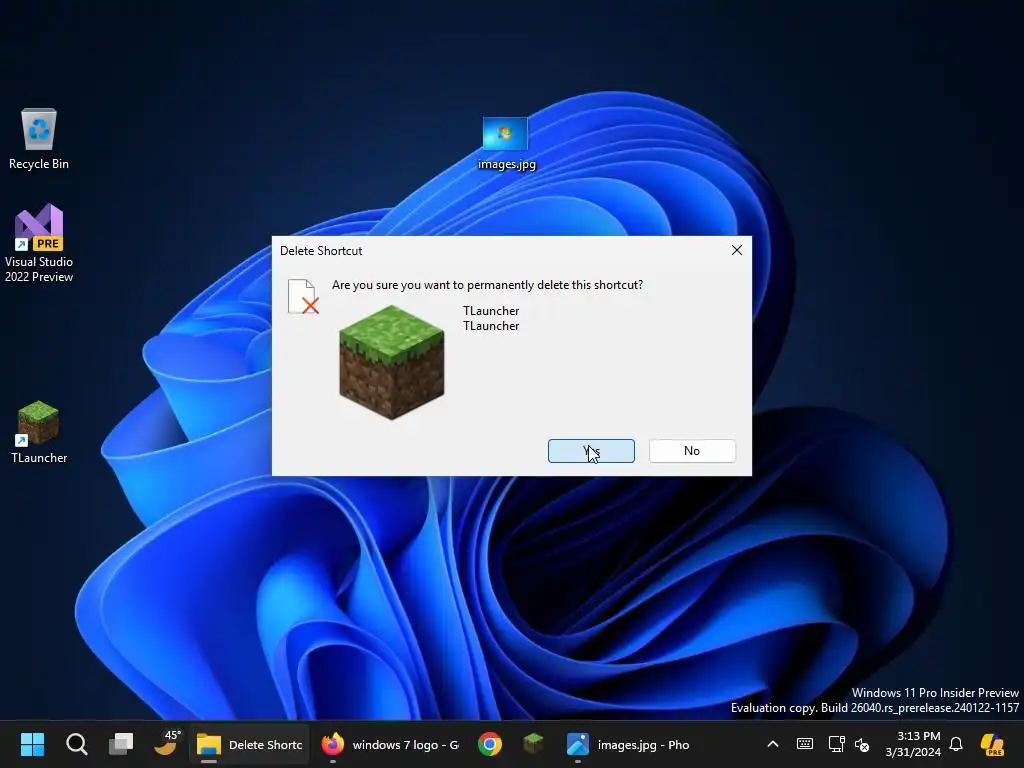Confirm deletion with the Yes button
Viewport: 1024px width, 768px height.
pyautogui.click(x=591, y=451)
